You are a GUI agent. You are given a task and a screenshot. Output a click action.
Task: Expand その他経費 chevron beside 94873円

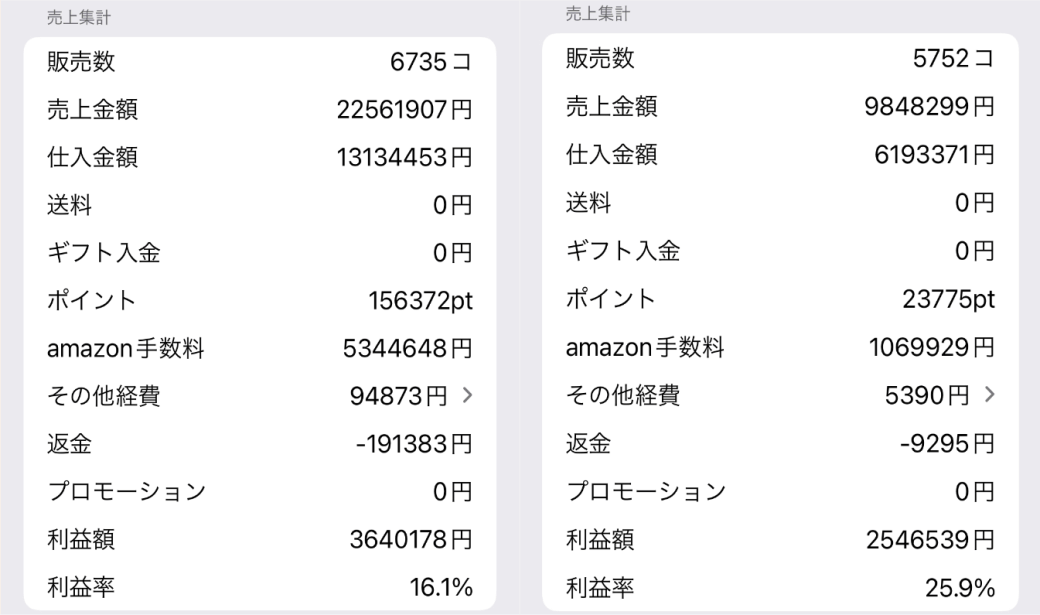click(x=468, y=395)
